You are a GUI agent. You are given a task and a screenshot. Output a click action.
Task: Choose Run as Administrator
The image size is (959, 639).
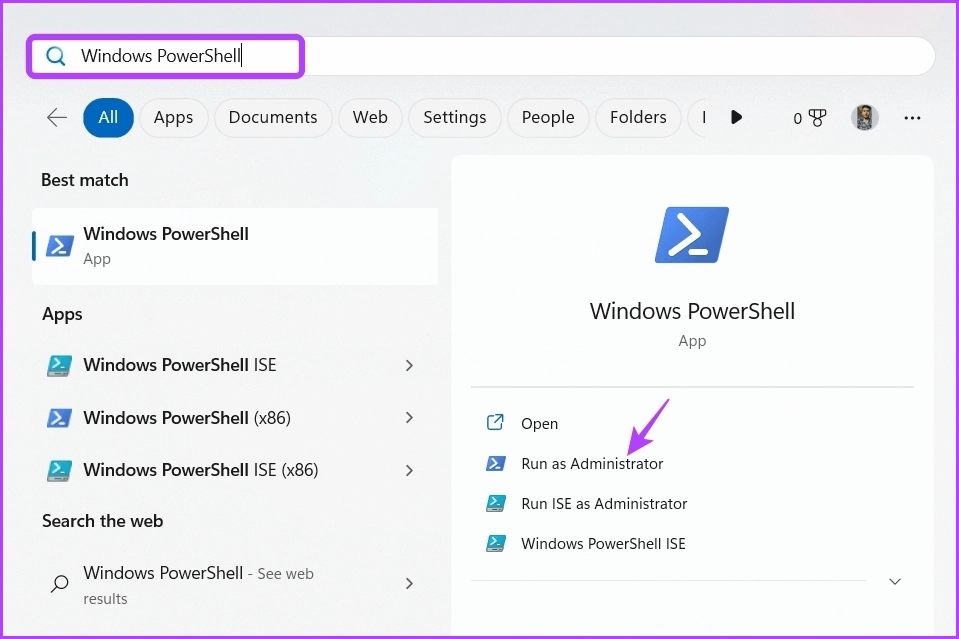pyautogui.click(x=592, y=464)
